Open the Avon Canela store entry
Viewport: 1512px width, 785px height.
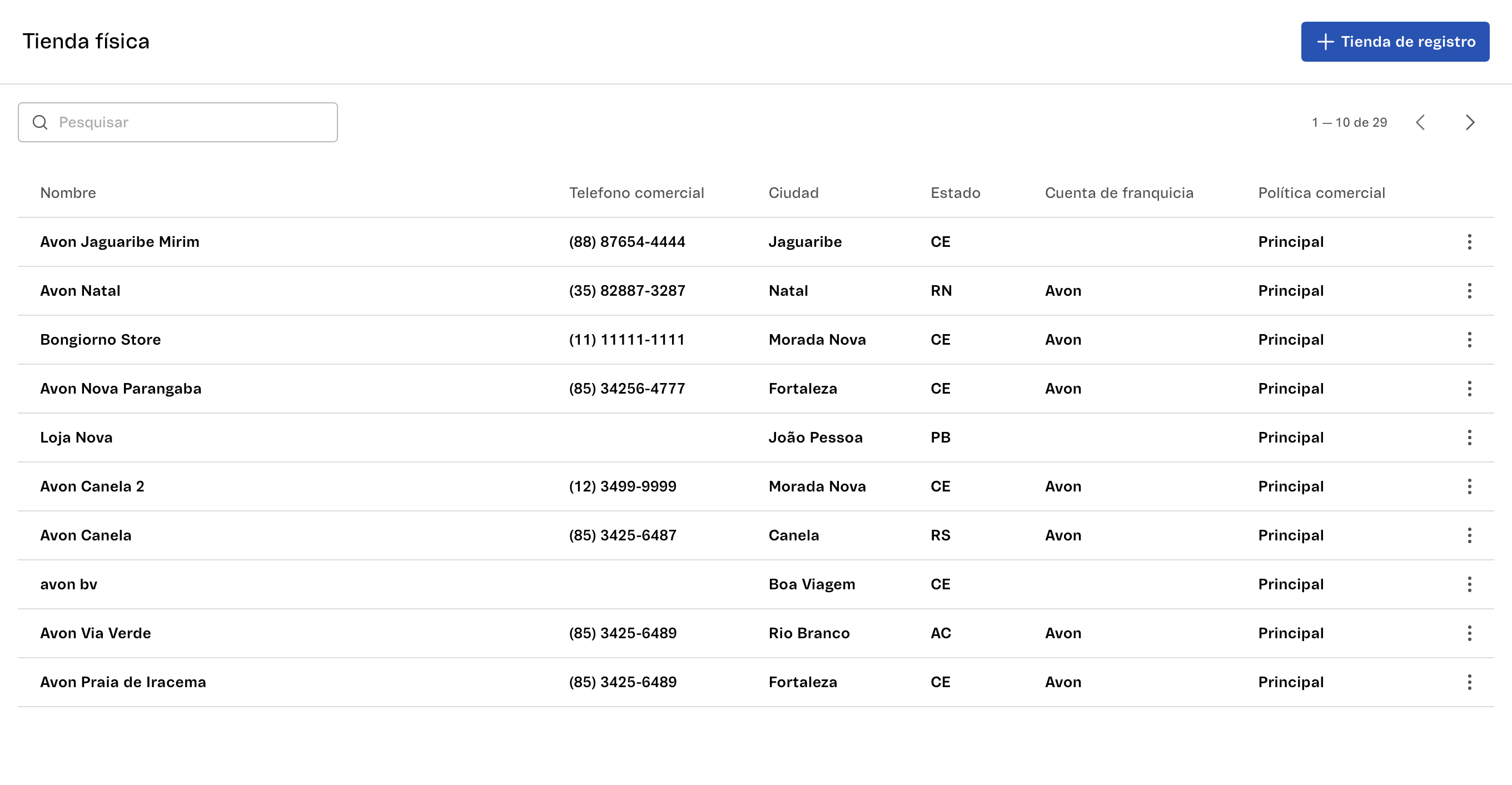86,535
